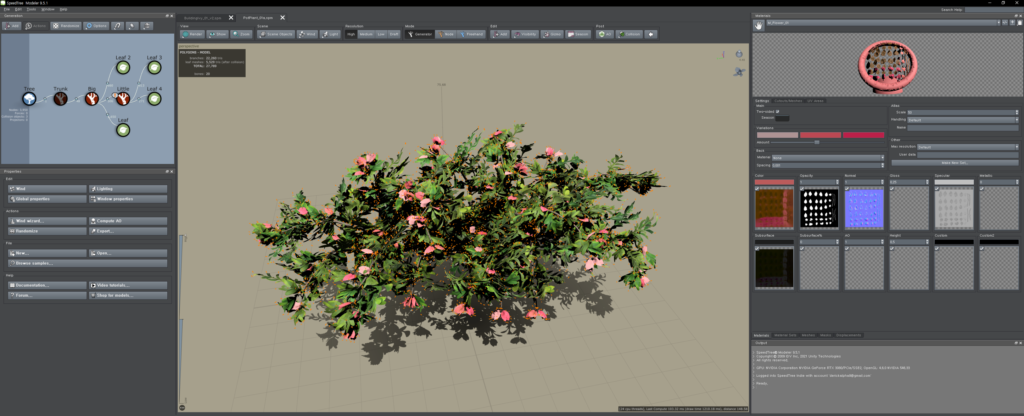Click the Normal map texture thumbnail
1024x416 pixels.
coord(864,208)
